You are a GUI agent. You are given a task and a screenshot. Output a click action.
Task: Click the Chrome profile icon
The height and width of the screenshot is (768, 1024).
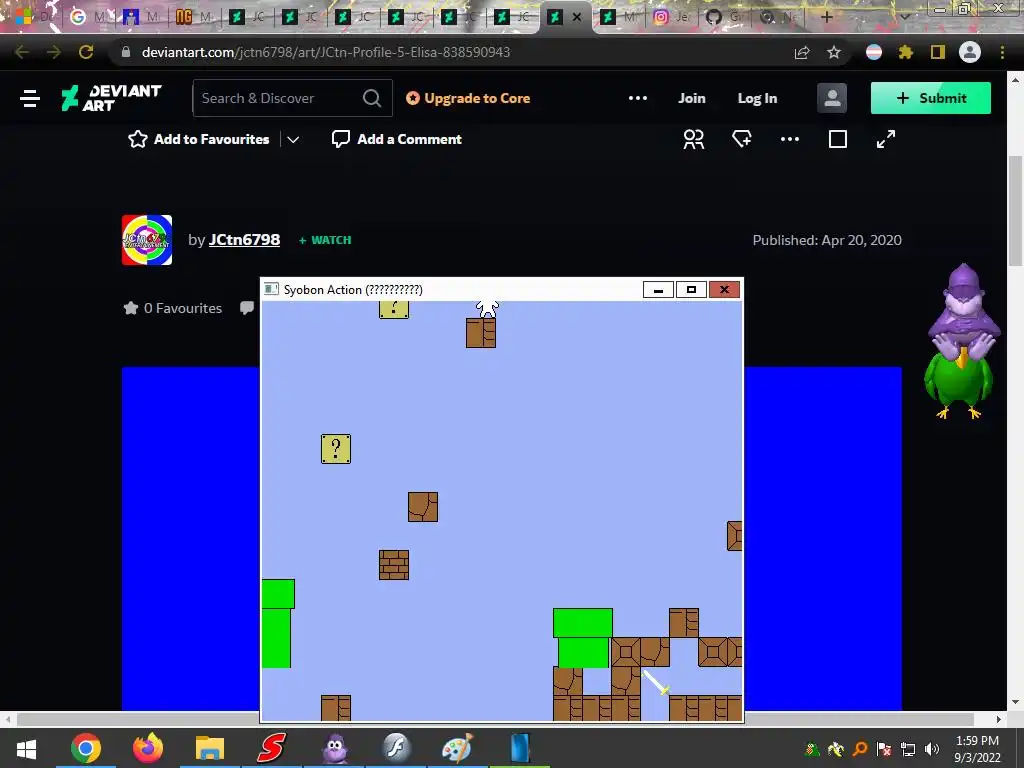970,52
